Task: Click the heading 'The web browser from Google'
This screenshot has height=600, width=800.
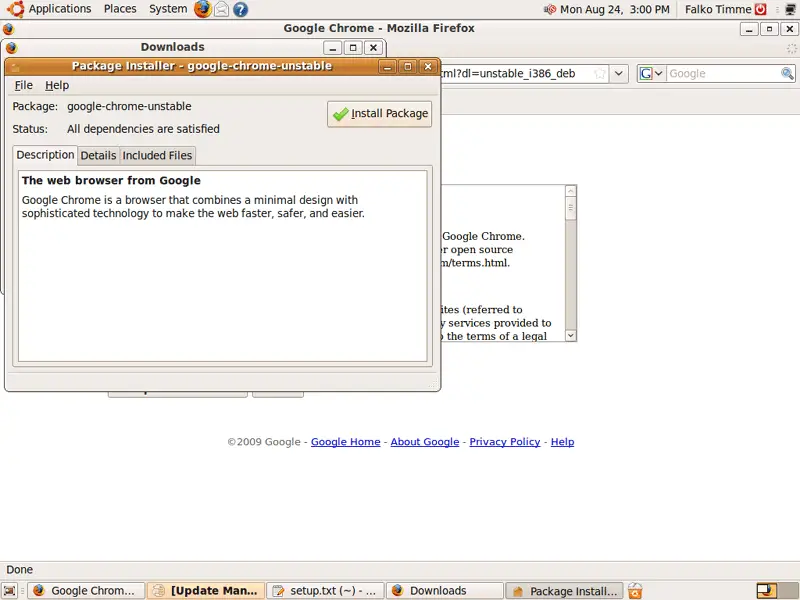Action: 111,181
